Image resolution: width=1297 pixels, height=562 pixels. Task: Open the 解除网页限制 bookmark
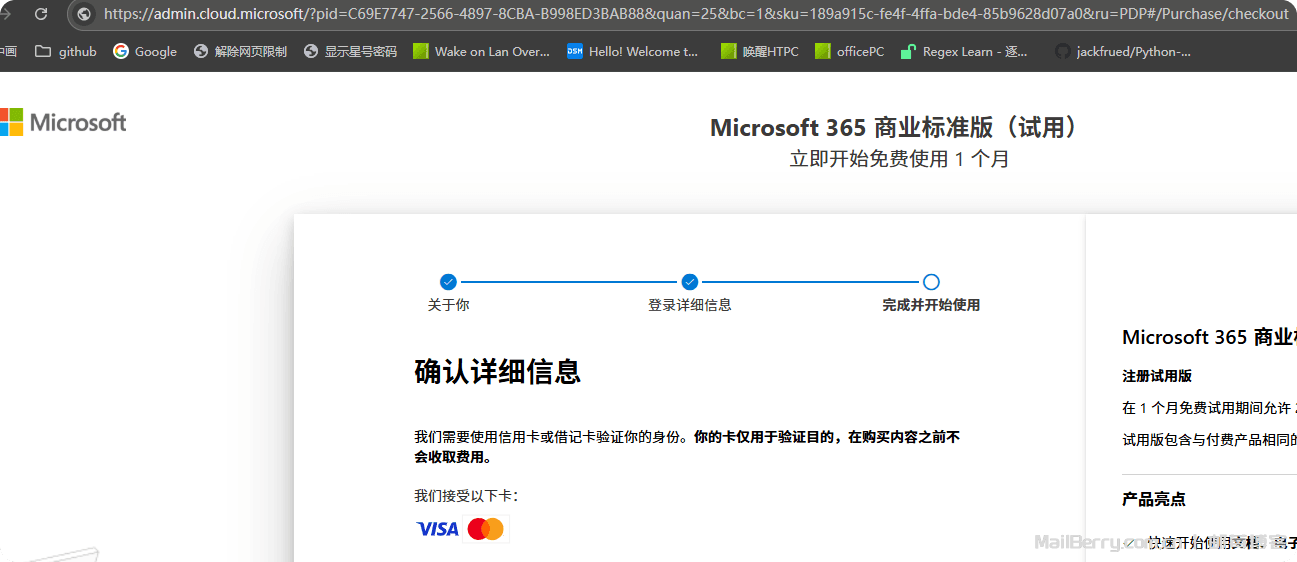click(x=240, y=51)
